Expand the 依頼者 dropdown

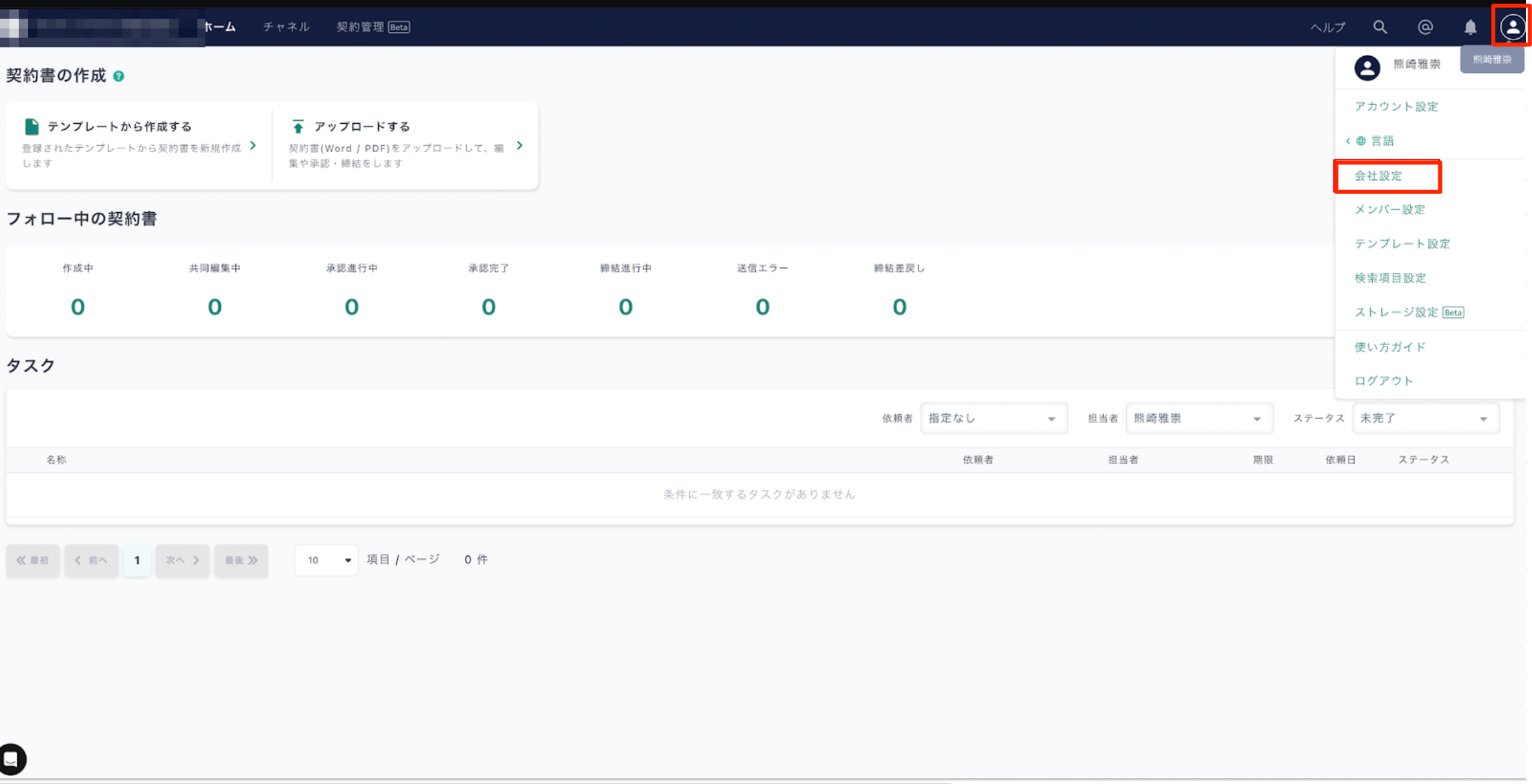(x=993, y=419)
